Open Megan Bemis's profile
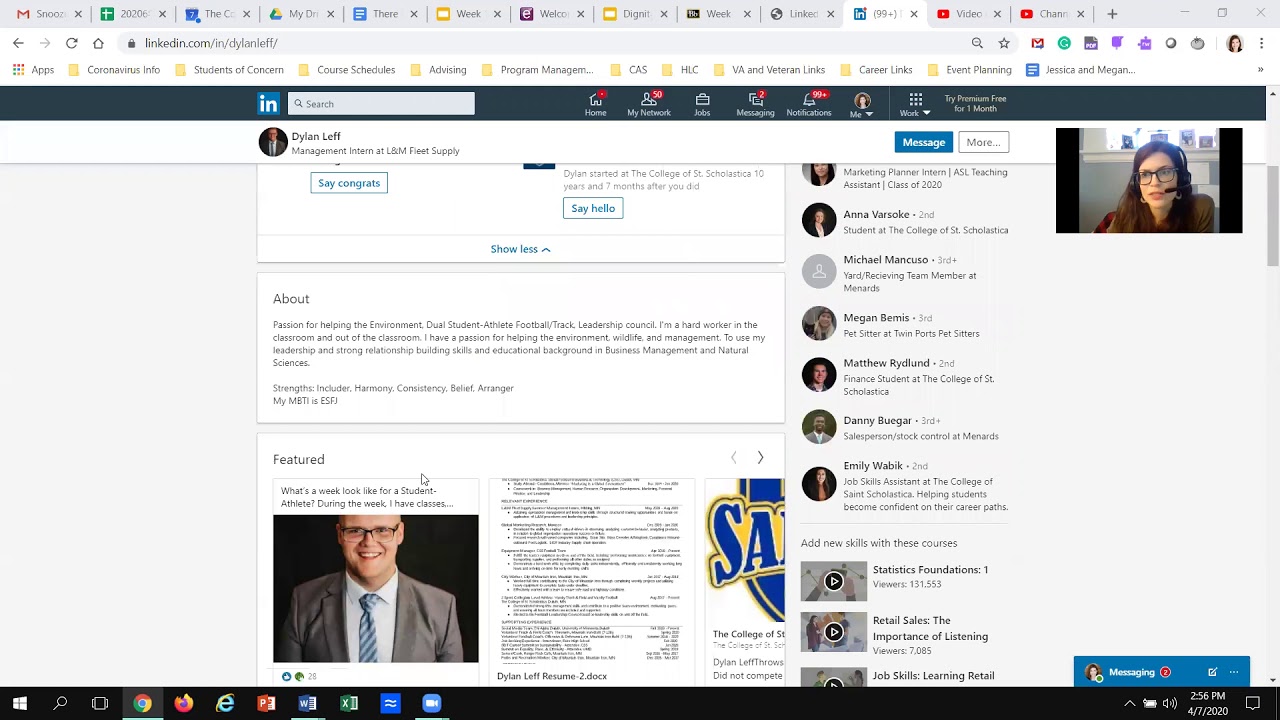Viewport: 1280px width, 720px height. coord(876,317)
